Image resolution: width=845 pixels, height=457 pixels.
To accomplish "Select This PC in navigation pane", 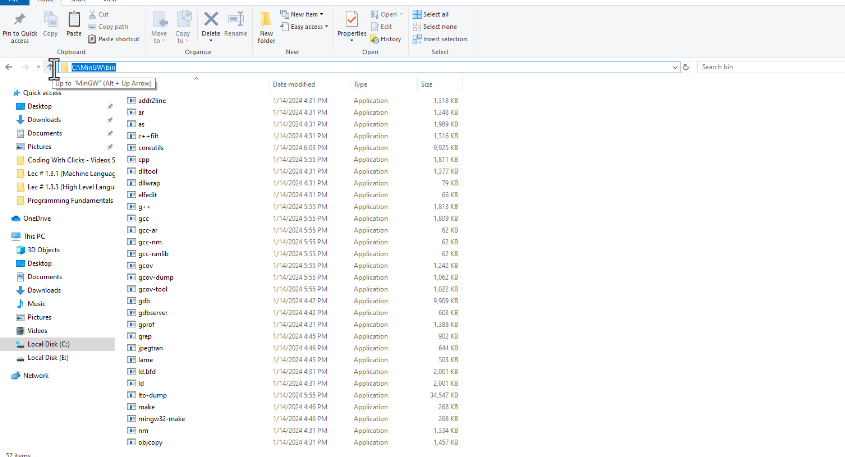I will (34, 236).
